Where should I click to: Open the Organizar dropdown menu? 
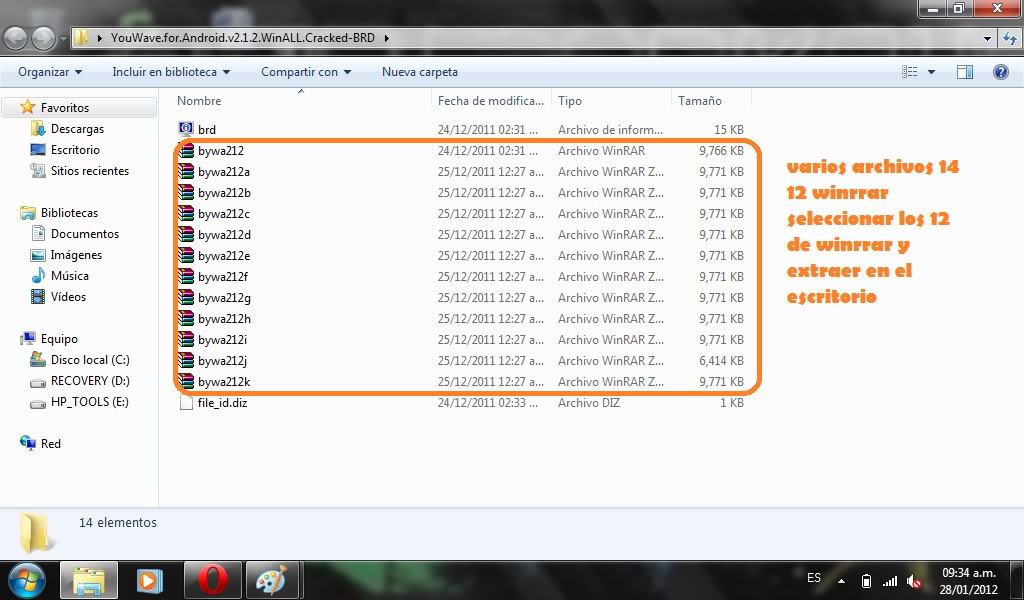coord(50,72)
